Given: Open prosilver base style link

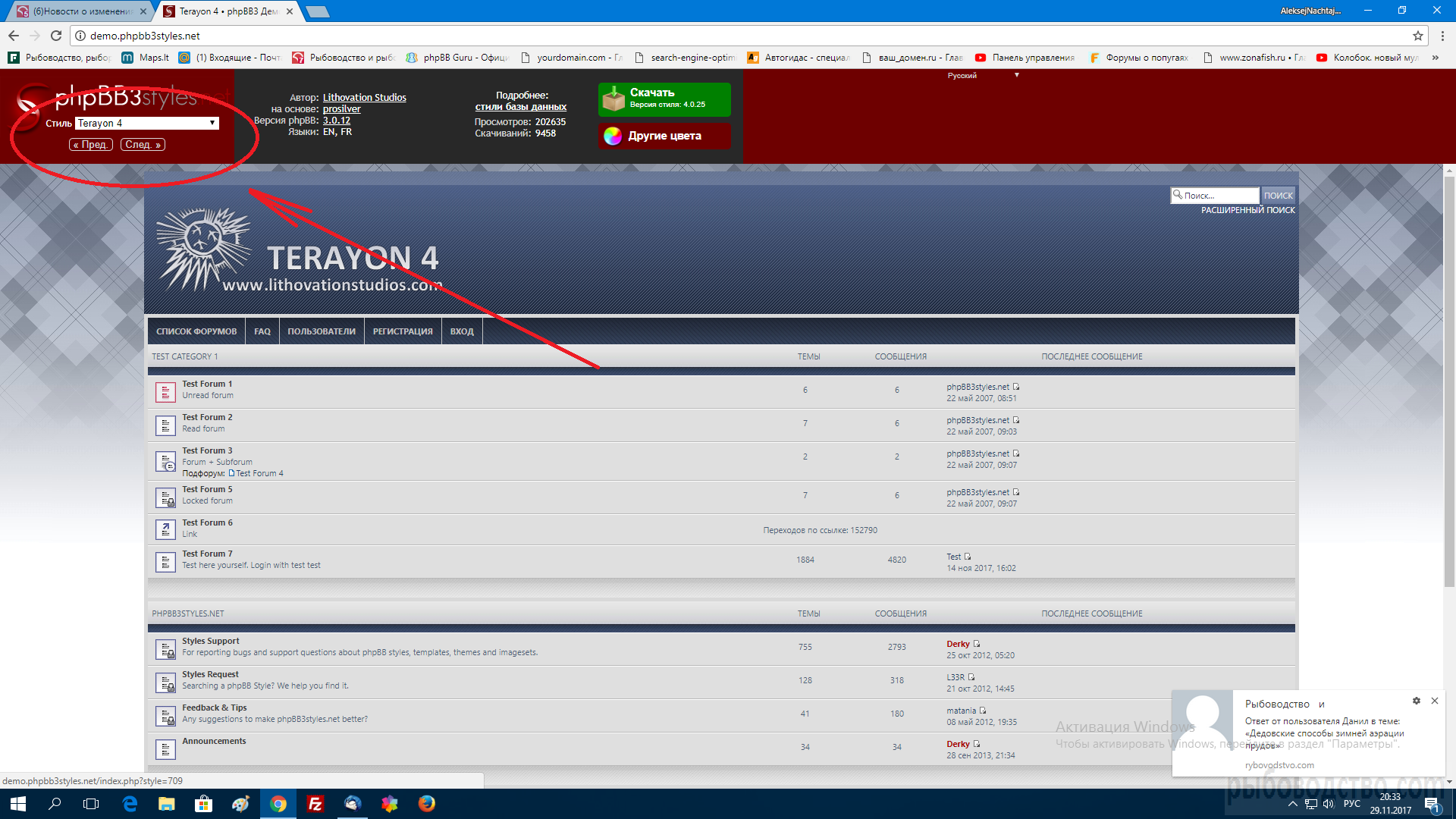Looking at the screenshot, I should [341, 108].
